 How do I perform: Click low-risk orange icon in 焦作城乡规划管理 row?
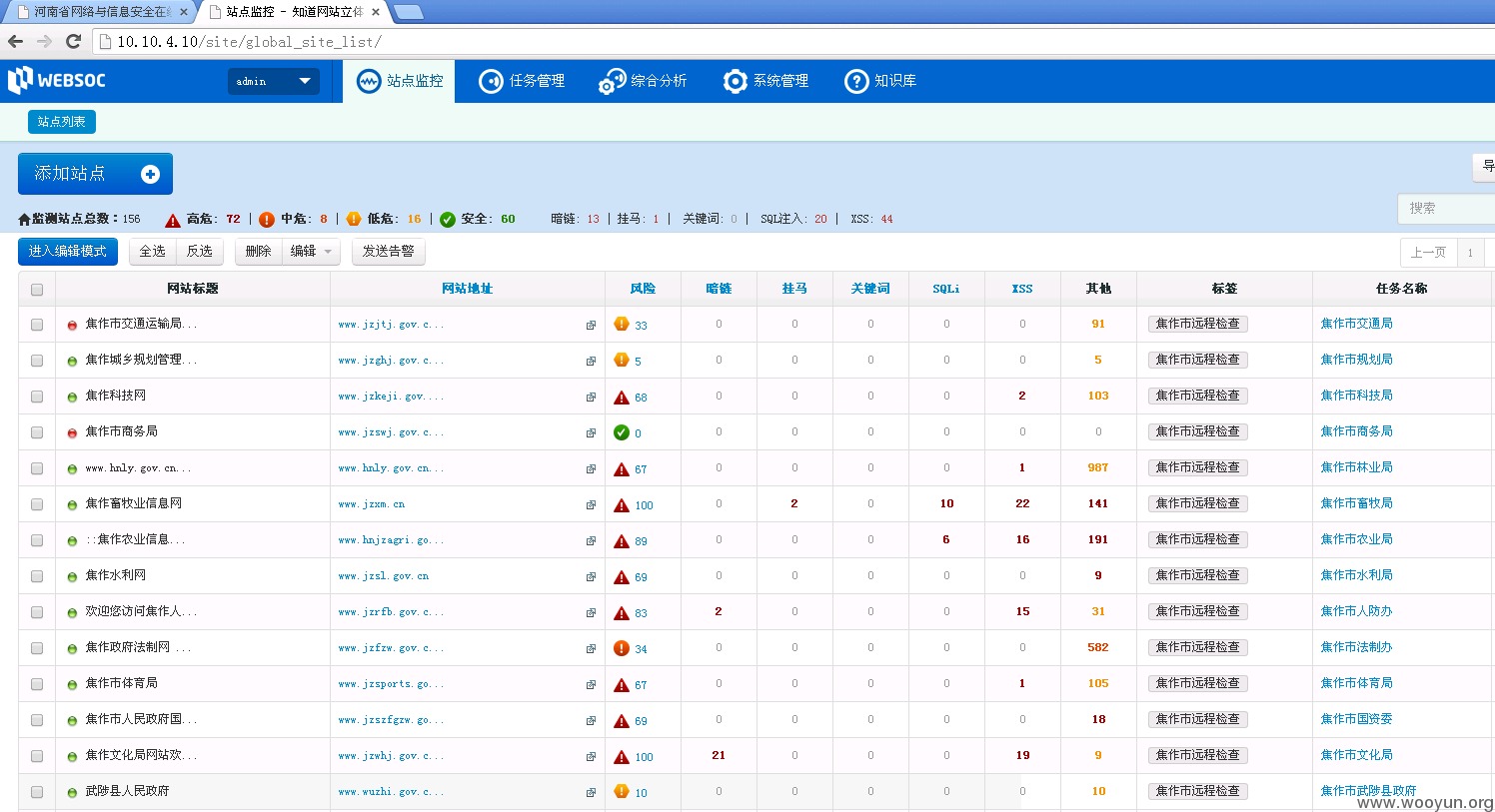click(622, 360)
